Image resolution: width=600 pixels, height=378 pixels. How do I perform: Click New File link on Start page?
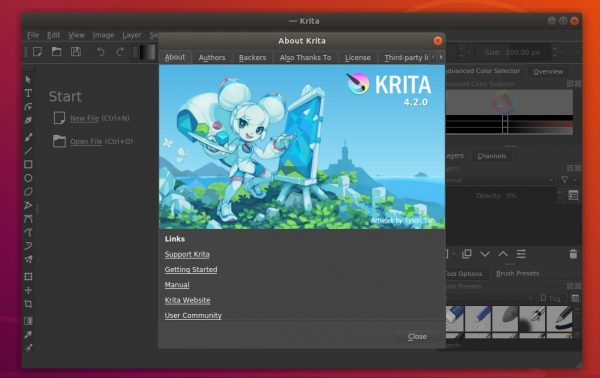(85, 118)
